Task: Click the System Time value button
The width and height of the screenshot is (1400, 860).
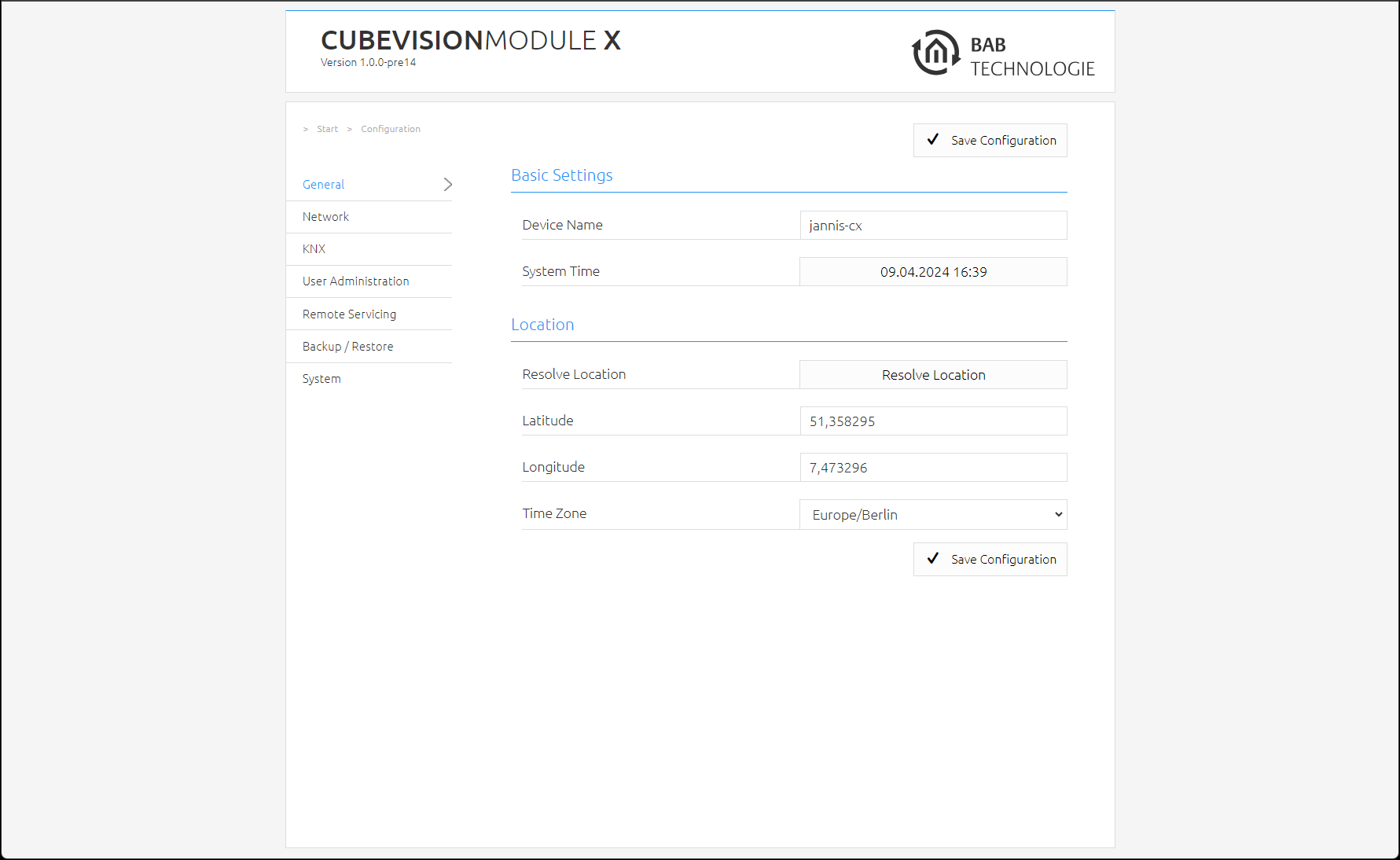Action: (x=933, y=272)
